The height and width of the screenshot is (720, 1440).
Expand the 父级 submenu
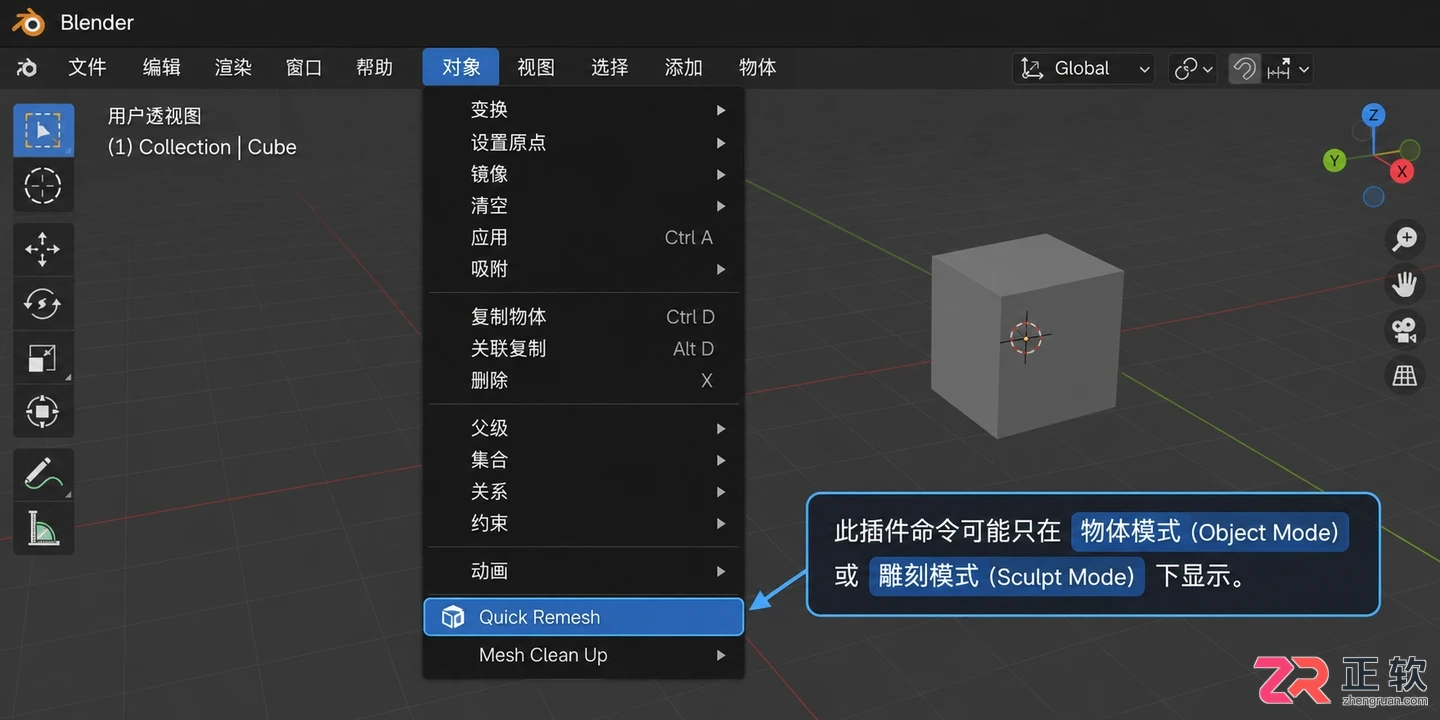tap(585, 428)
